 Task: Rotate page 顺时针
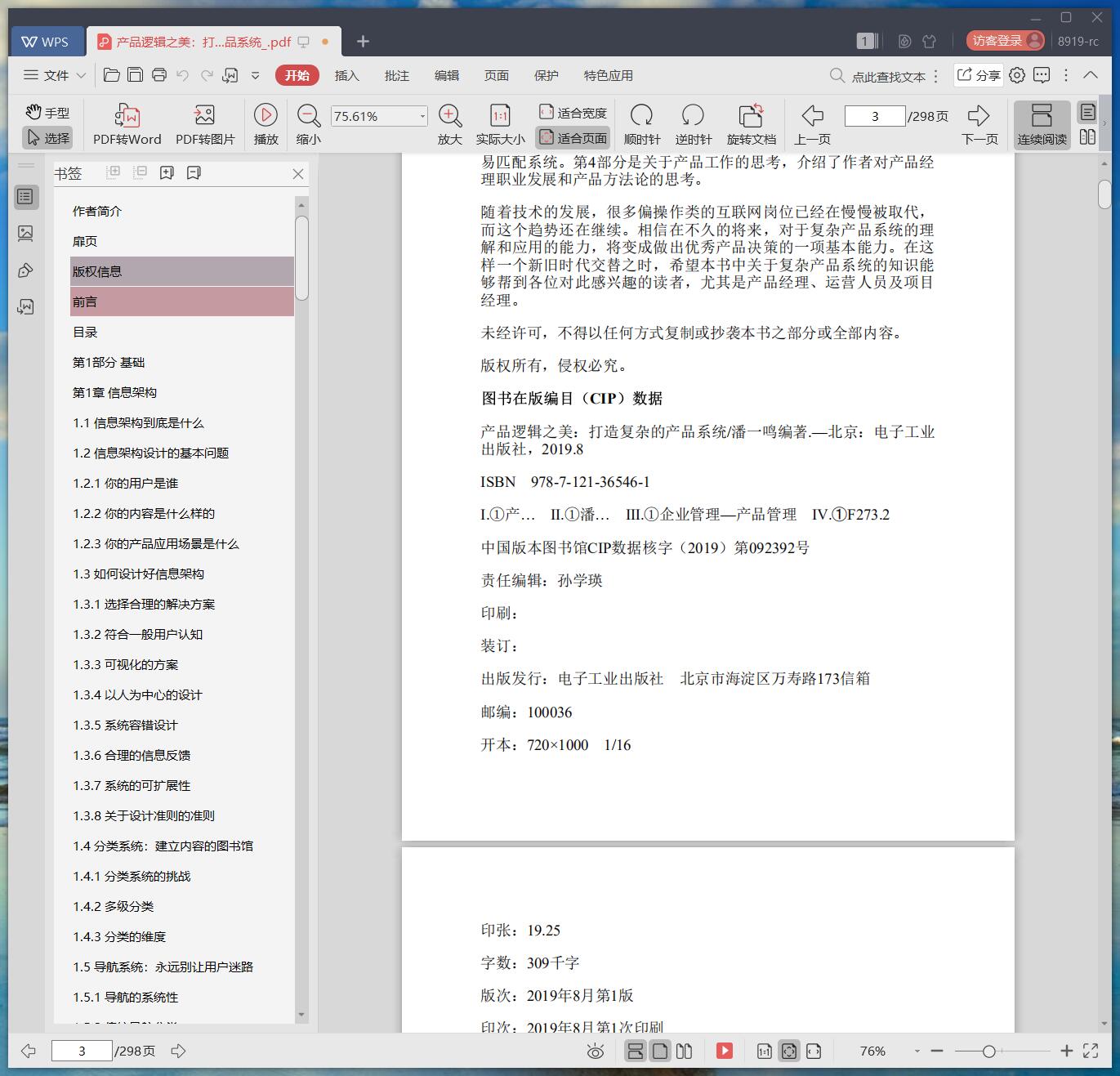641,125
